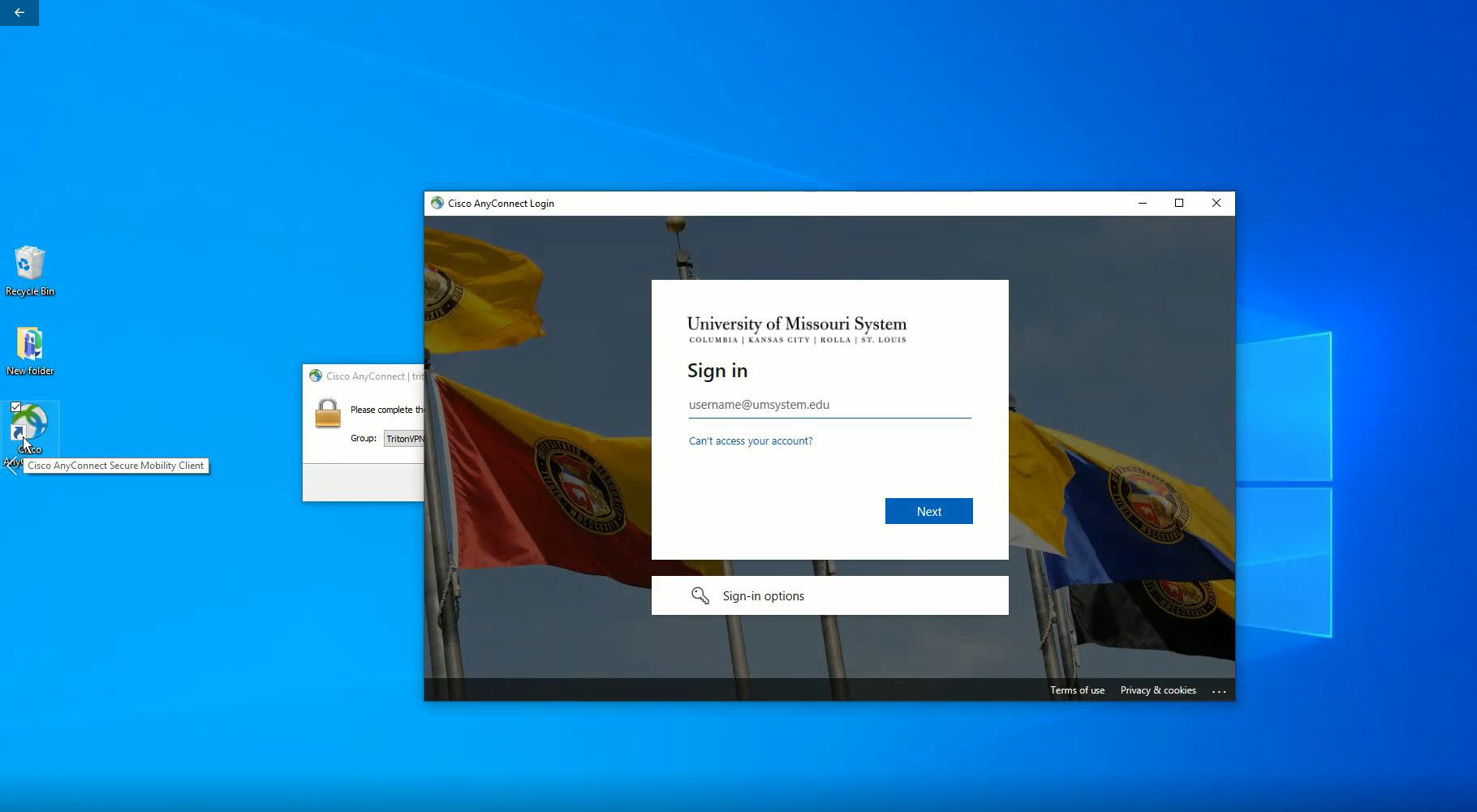
Task: Open the ellipsis menu in the sign-in footer
Action: click(x=1221, y=690)
